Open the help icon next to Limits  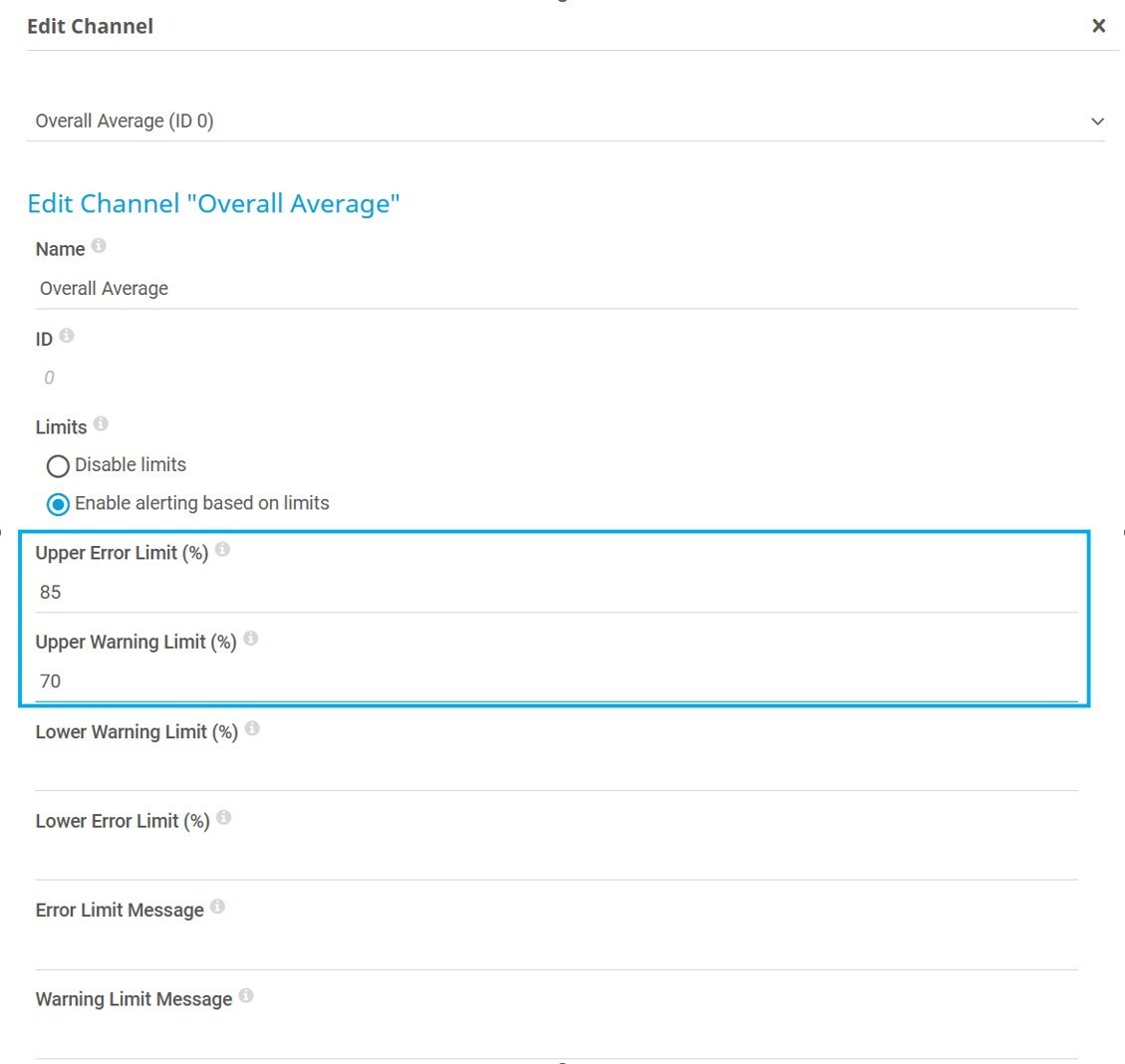pyautogui.click(x=101, y=424)
